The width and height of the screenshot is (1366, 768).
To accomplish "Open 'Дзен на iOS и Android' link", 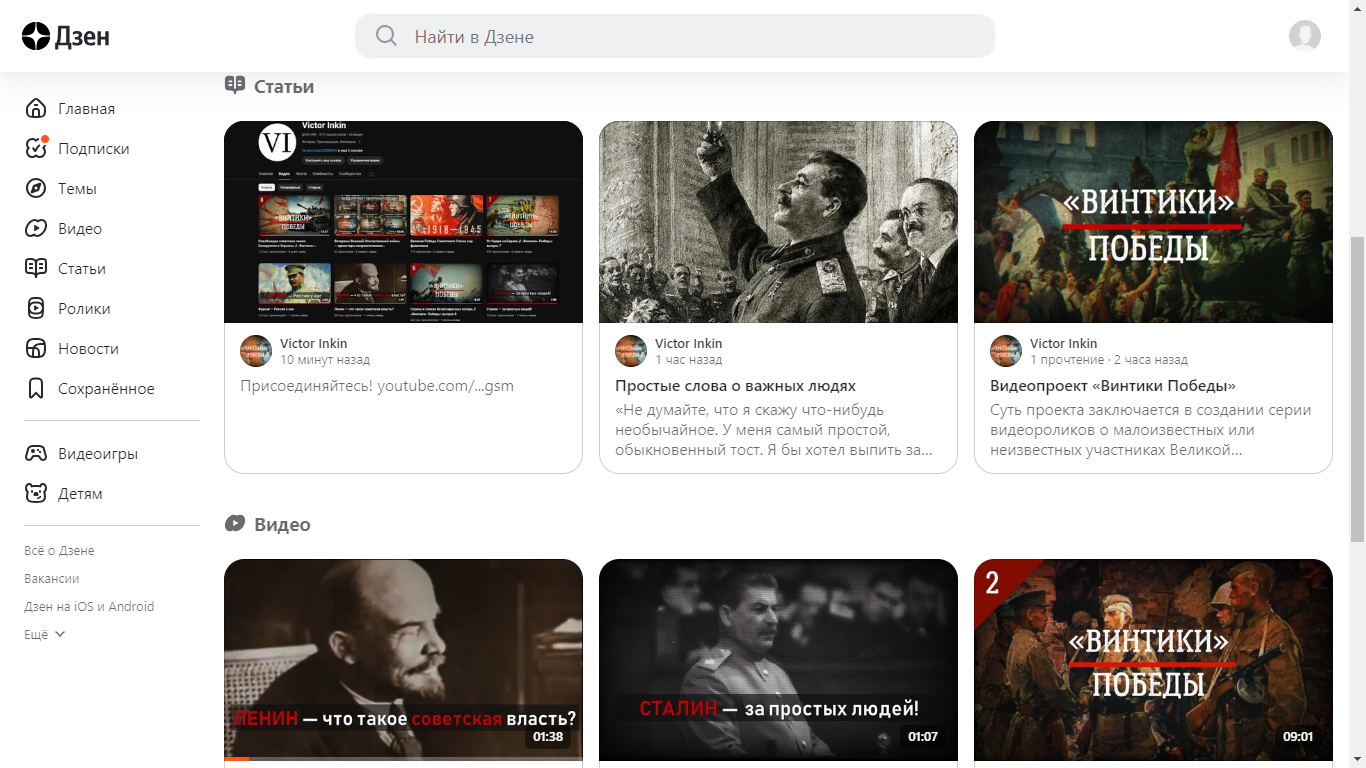I will [89, 607].
